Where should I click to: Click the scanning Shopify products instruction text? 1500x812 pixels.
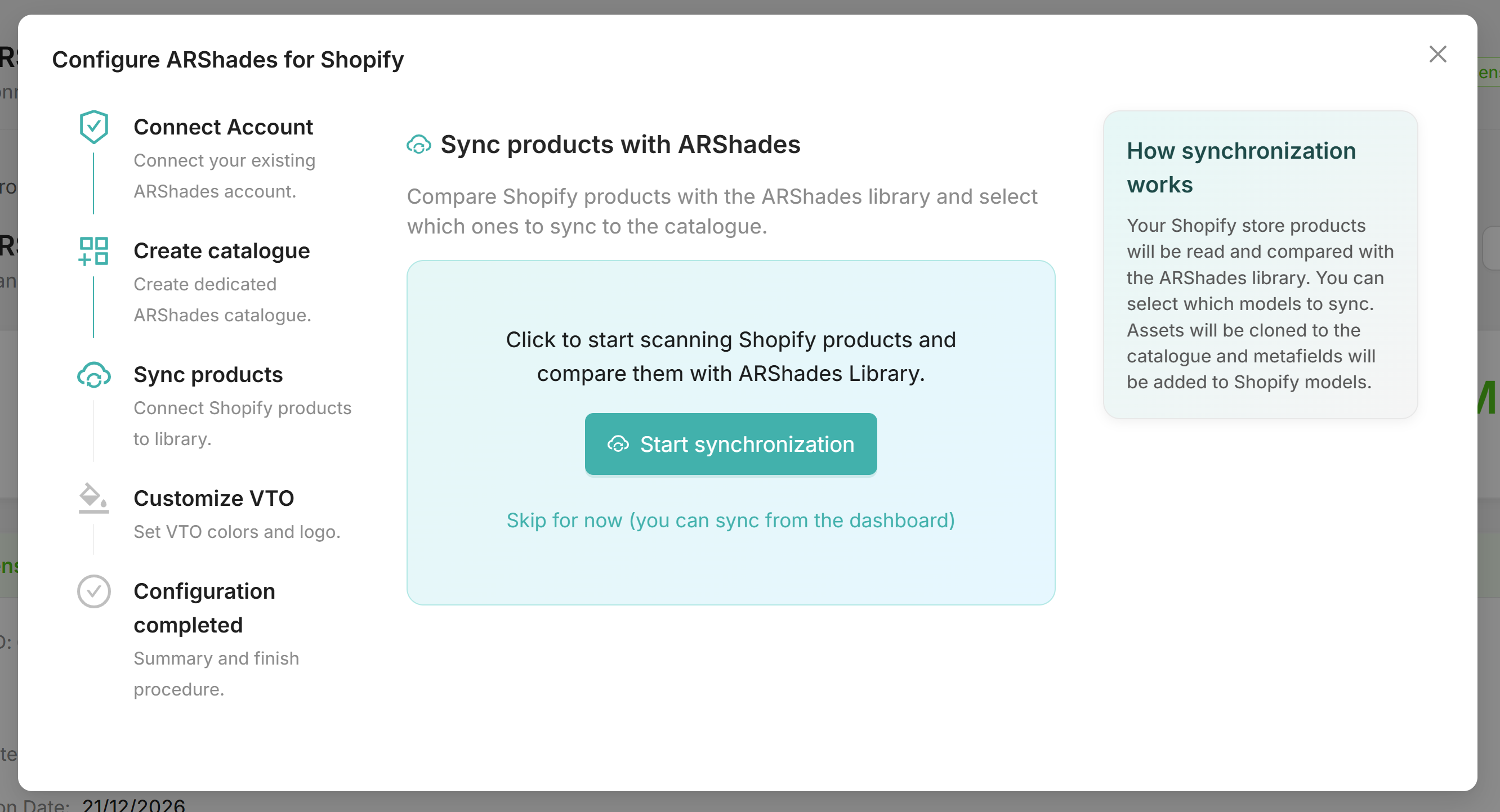730,356
